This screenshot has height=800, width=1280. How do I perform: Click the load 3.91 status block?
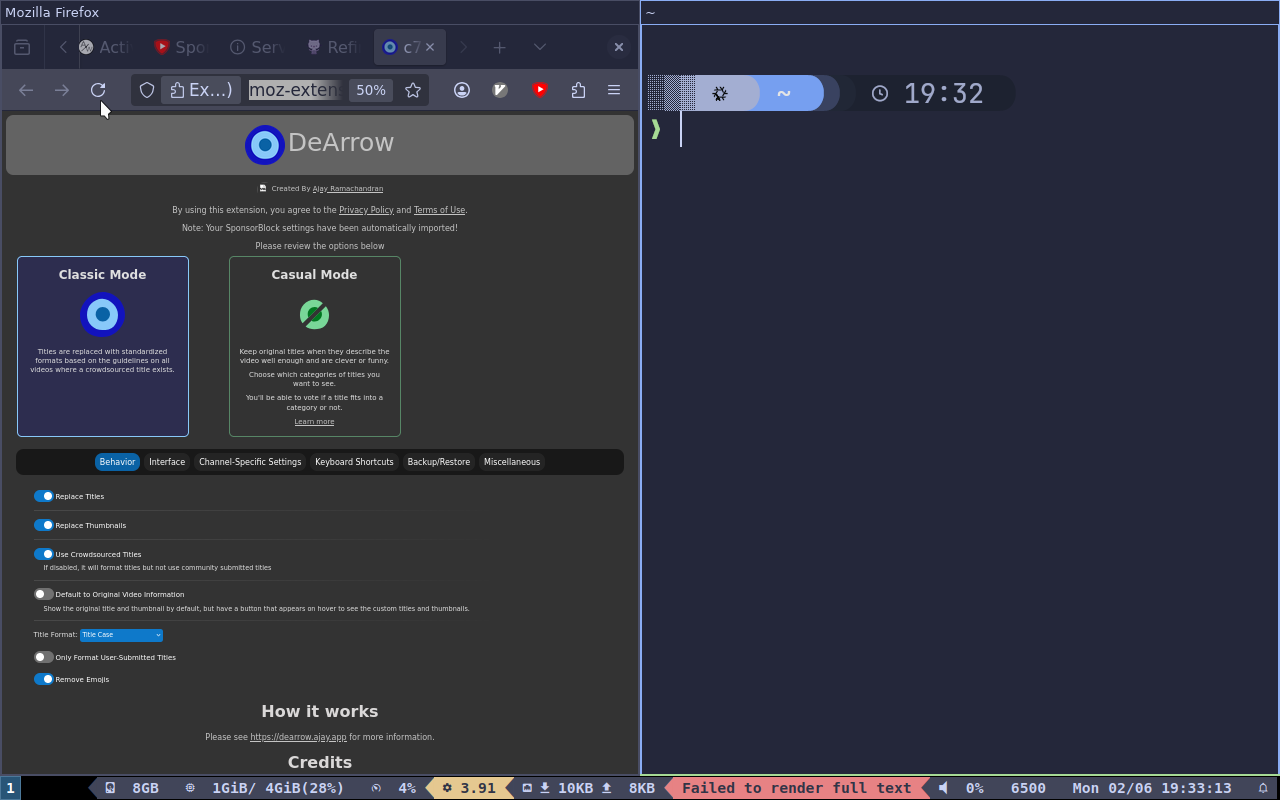pos(469,788)
